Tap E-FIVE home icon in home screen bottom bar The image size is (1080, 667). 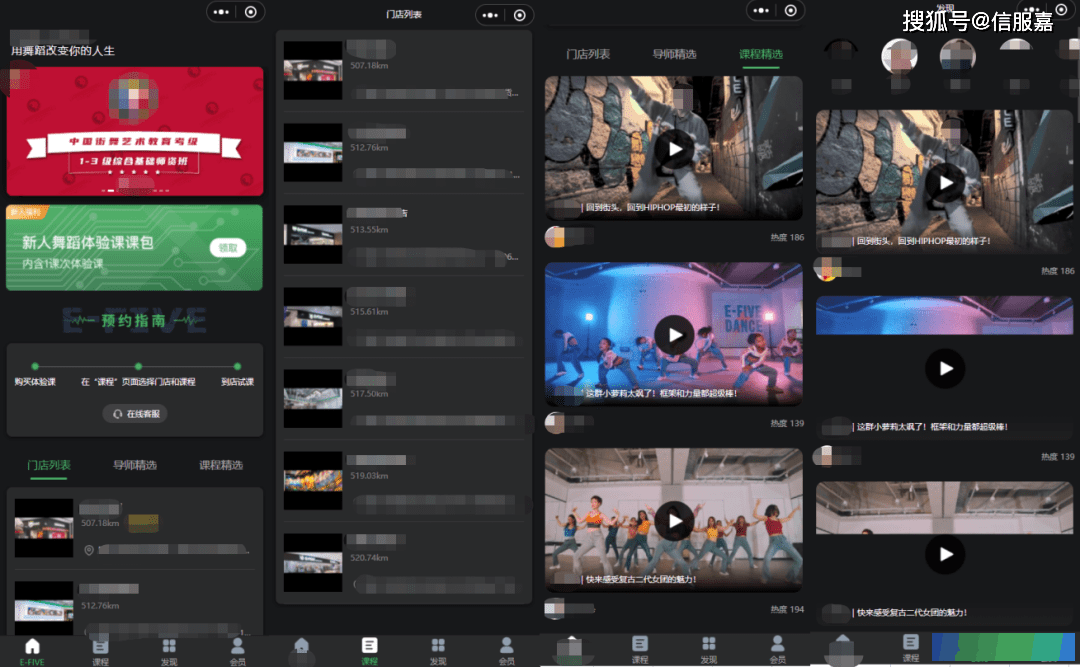32,651
